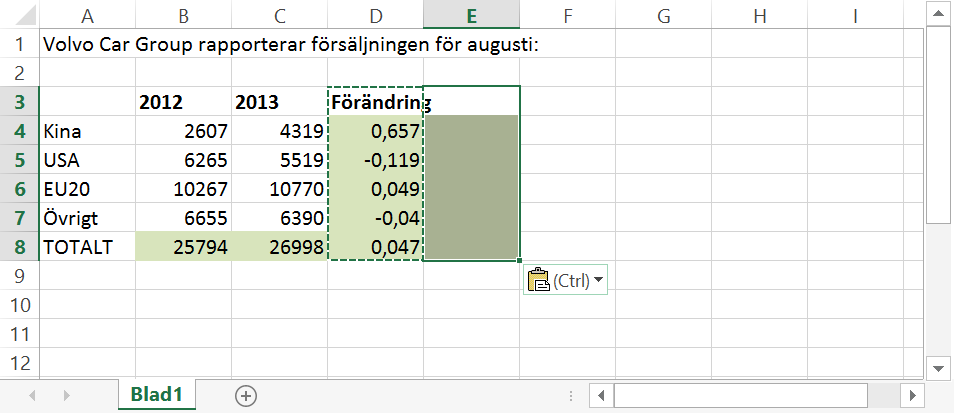Select row 8 header

[x=20, y=246]
